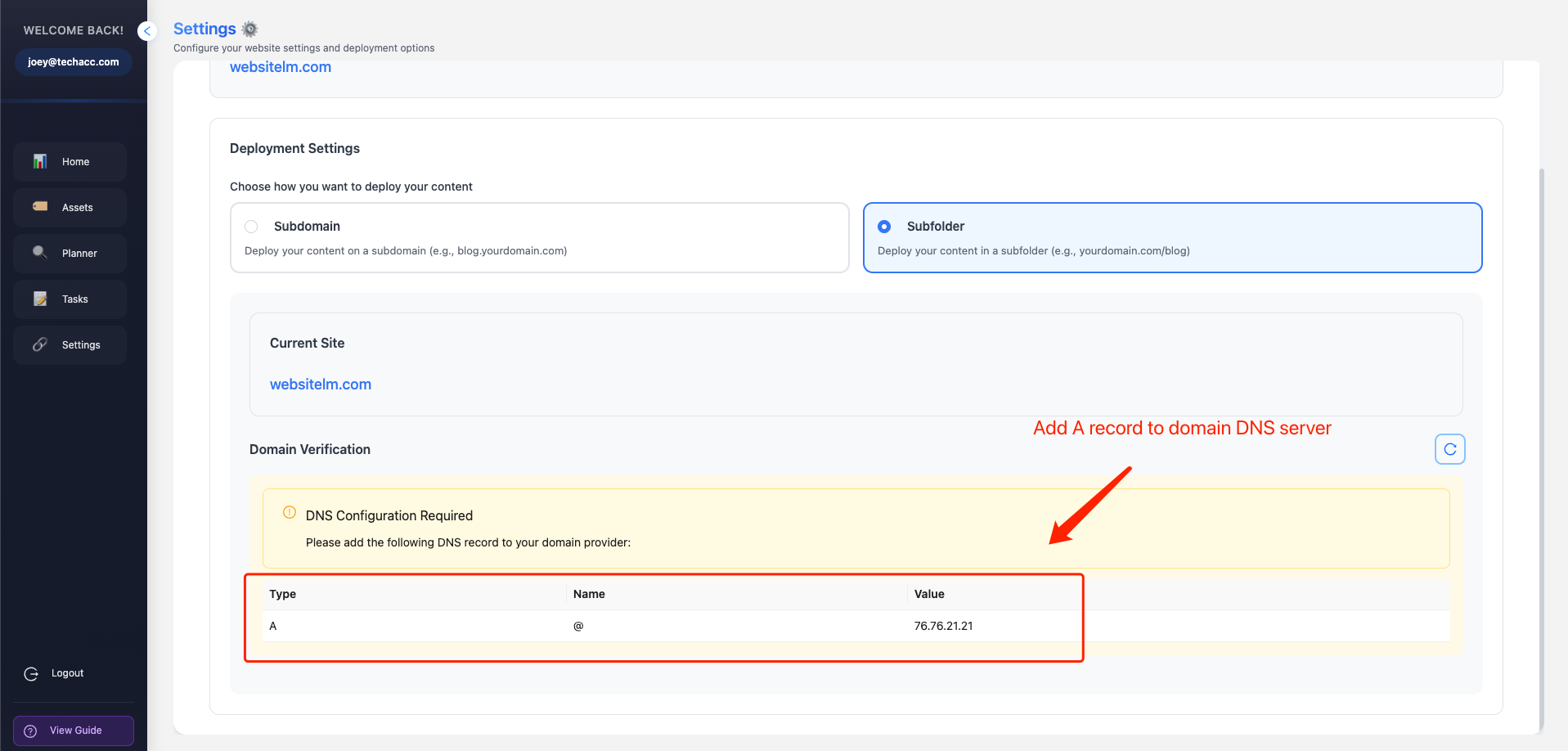This screenshot has width=1568, height=751.
Task: Click the DNS warning alert icon
Action: coord(290,512)
